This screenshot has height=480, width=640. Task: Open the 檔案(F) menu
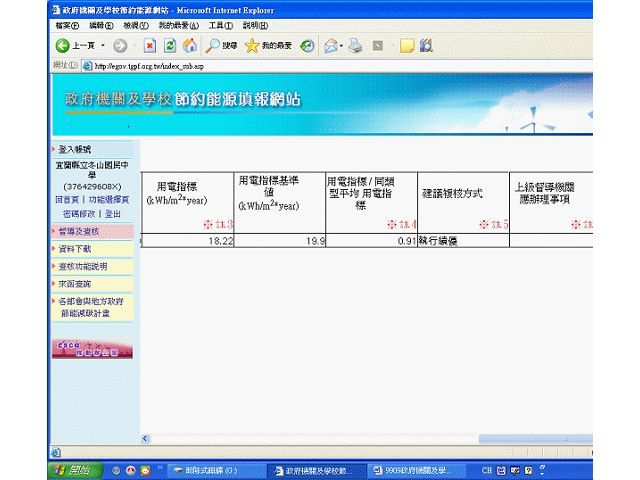point(68,25)
